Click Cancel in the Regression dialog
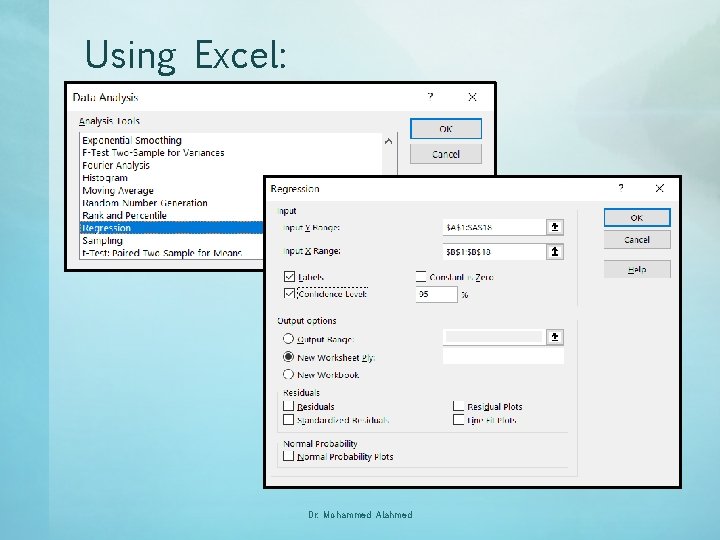This screenshot has height=540, width=720. pyautogui.click(x=637, y=240)
